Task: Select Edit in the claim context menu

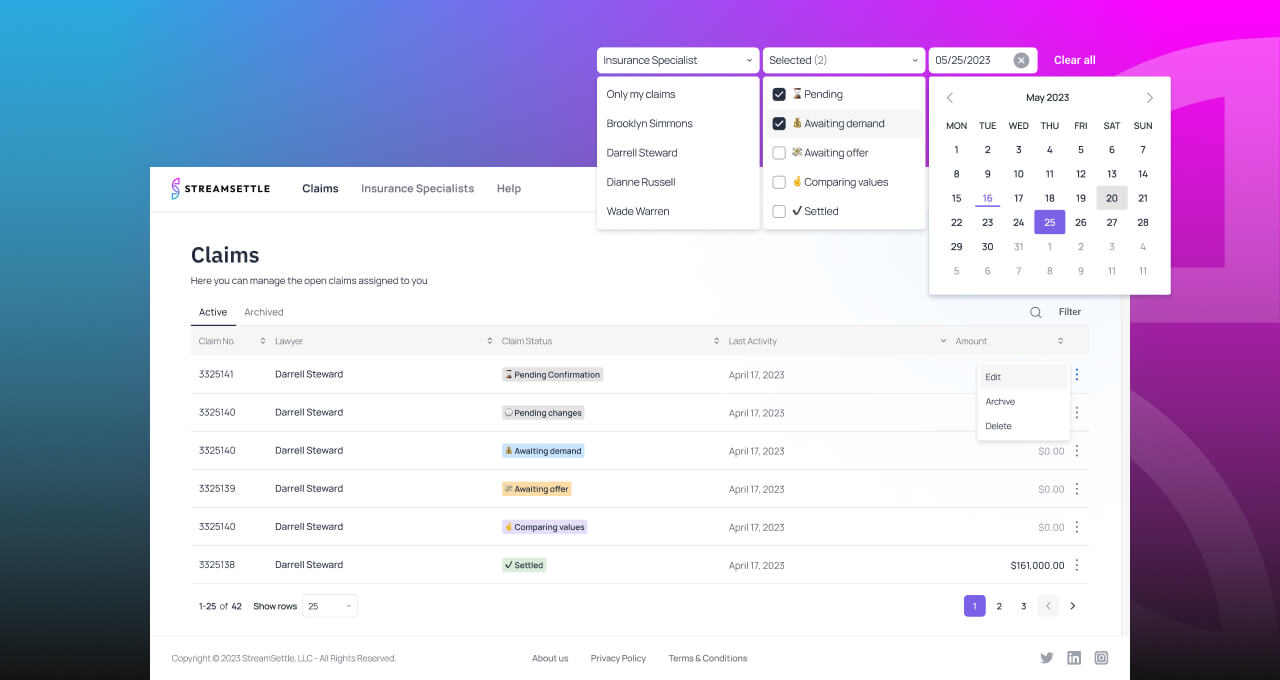Action: 992,377
